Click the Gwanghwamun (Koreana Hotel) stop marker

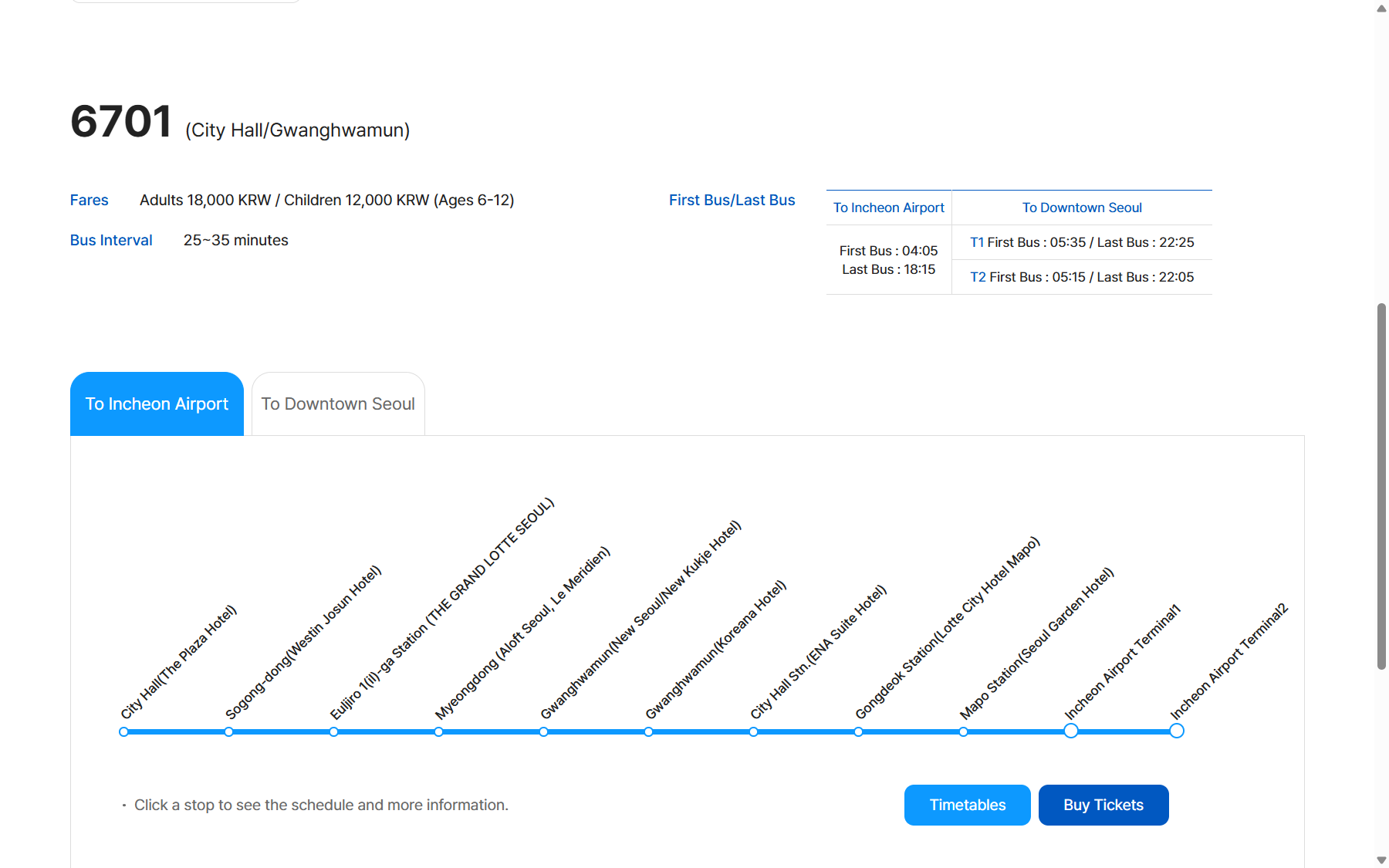(648, 731)
